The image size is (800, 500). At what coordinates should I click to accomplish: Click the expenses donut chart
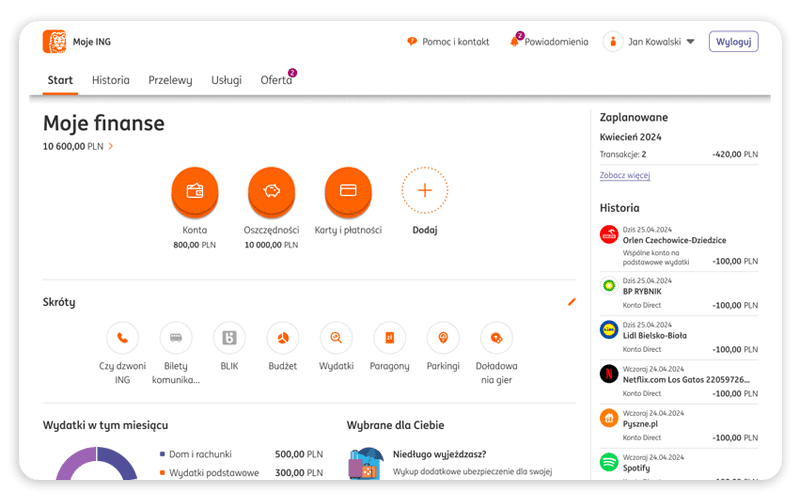tap(95, 468)
